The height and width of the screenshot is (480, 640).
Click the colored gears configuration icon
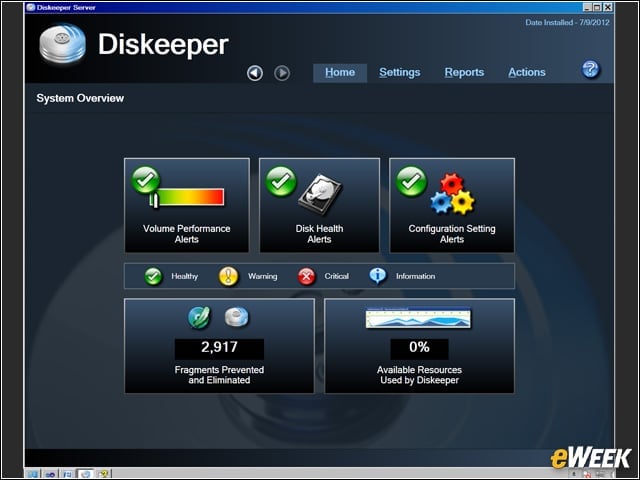(453, 194)
